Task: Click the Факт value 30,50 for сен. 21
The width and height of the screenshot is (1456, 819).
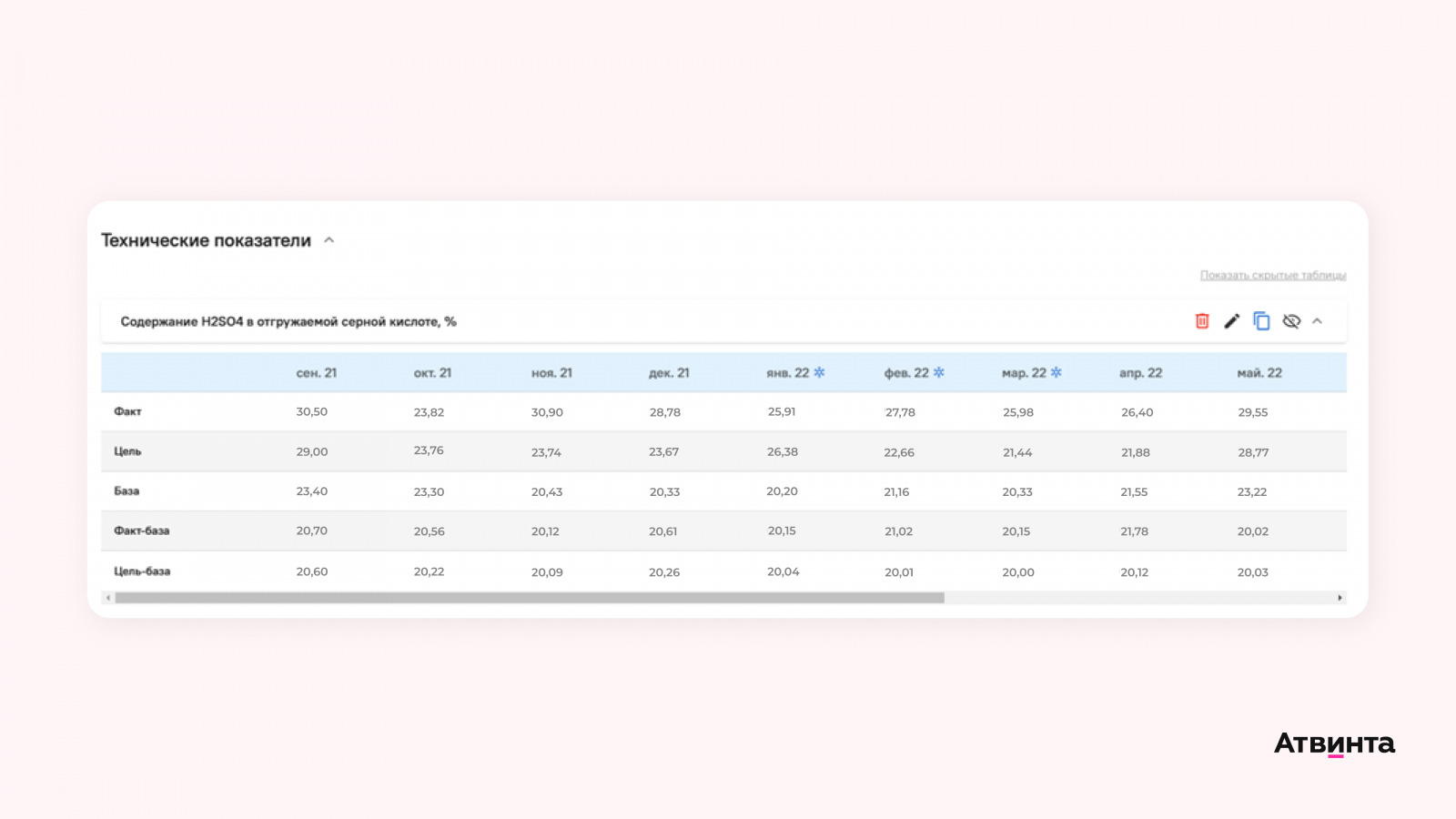Action: coord(311,411)
